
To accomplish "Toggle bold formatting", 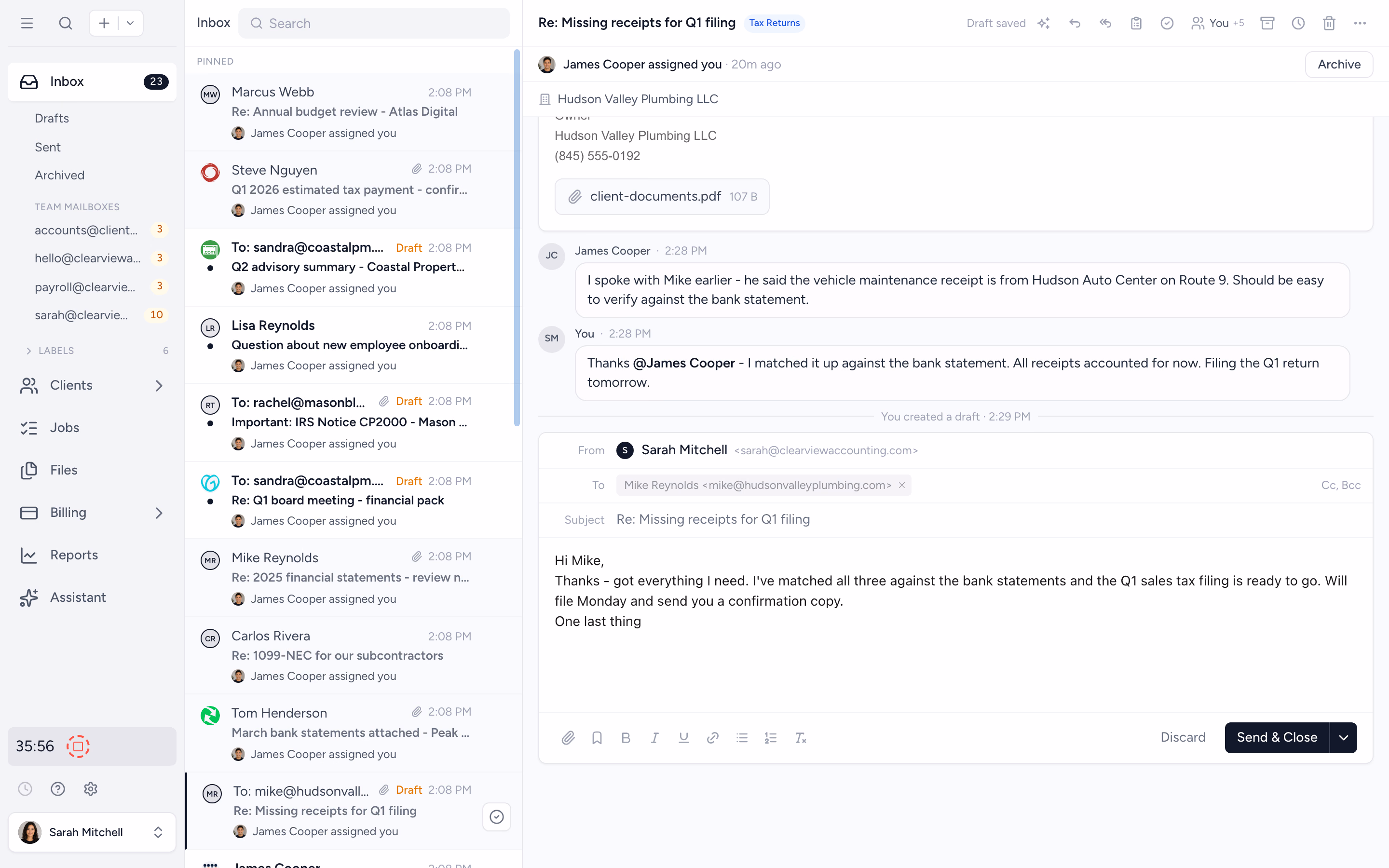I will click(x=626, y=738).
